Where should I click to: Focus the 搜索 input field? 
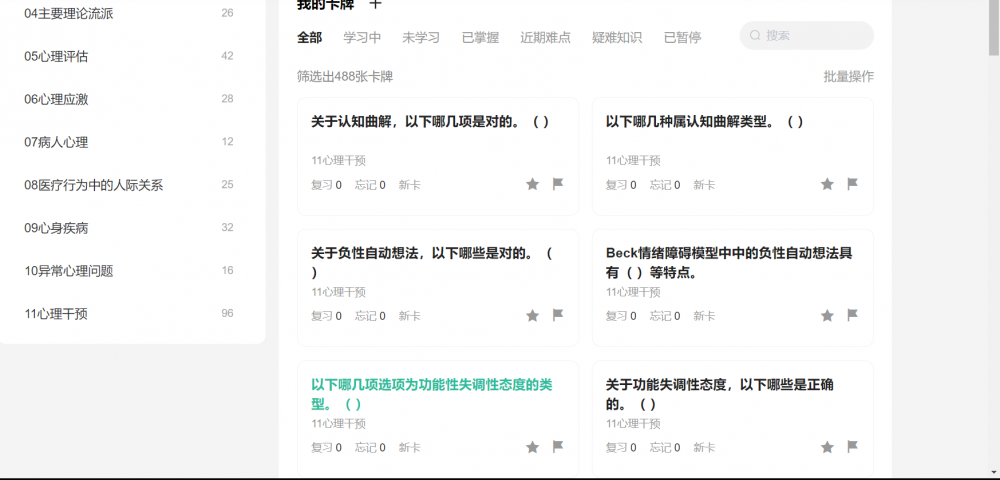tap(807, 36)
